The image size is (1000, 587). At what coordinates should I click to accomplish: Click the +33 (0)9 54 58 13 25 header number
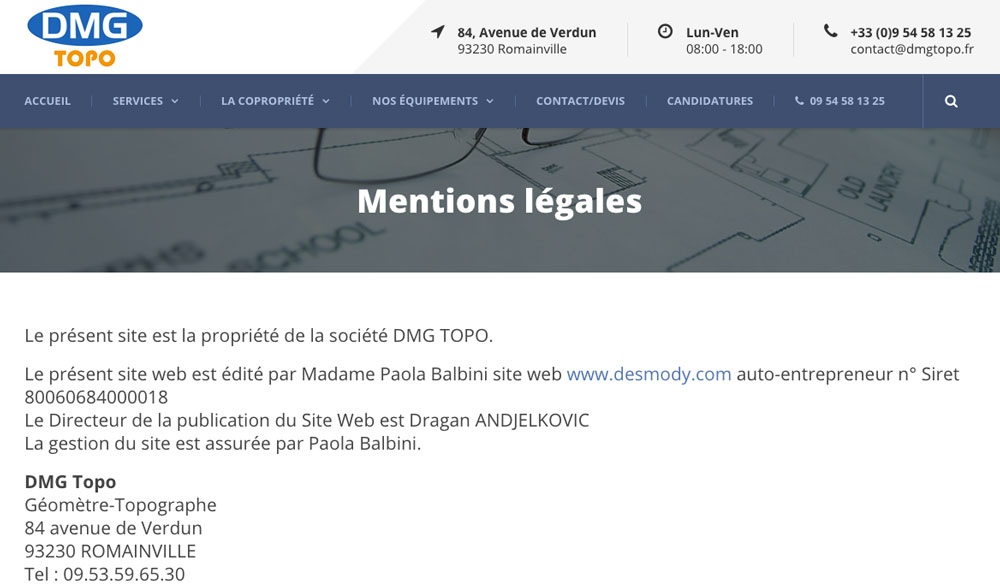pyautogui.click(x=910, y=32)
